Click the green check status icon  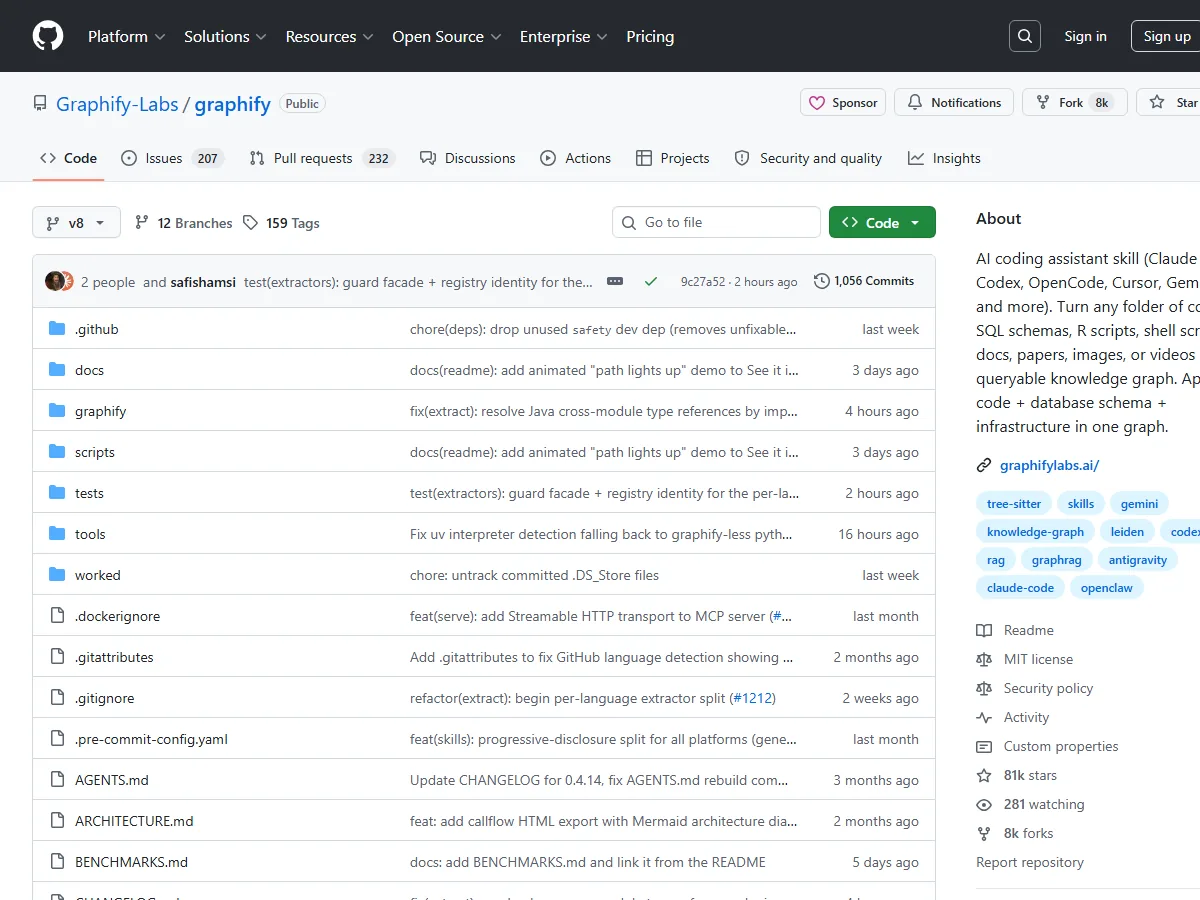[x=651, y=282]
